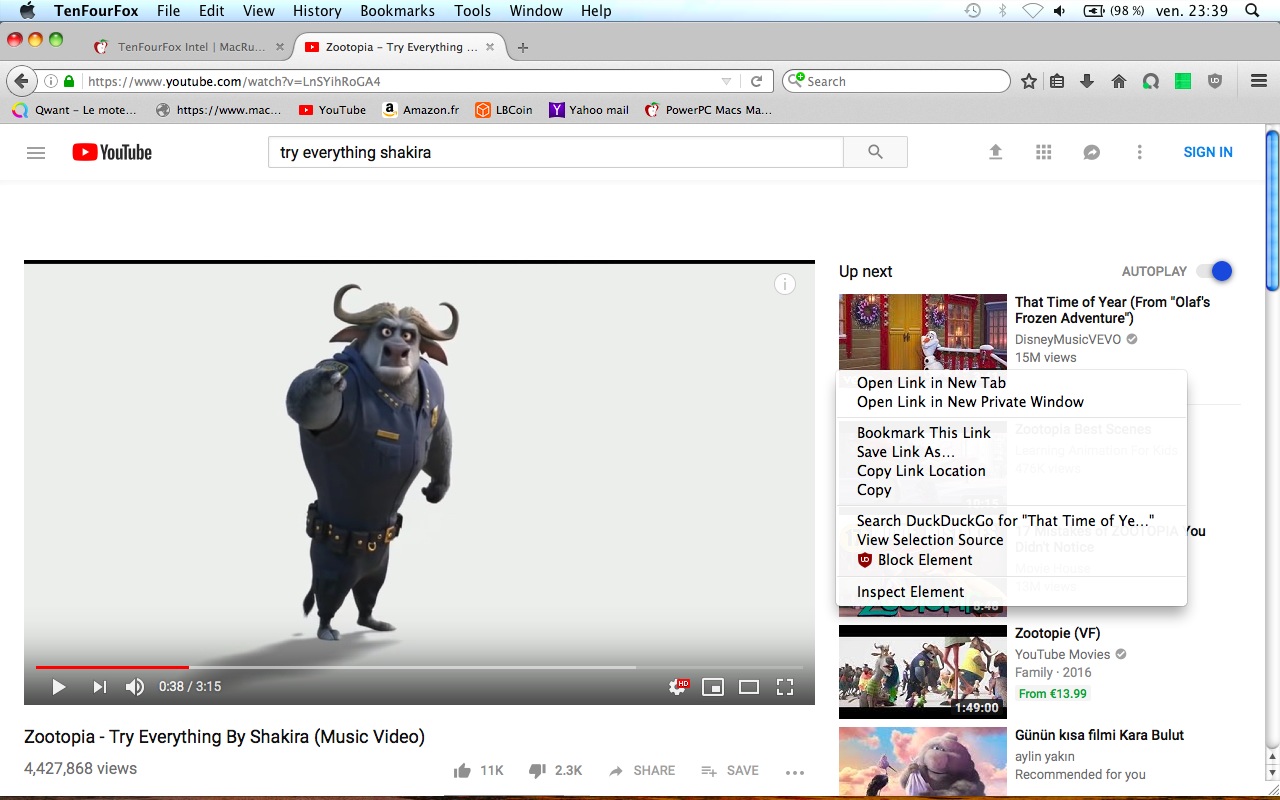Click the YouTube upload video icon
Image resolution: width=1280 pixels, height=800 pixels.
[x=995, y=152]
